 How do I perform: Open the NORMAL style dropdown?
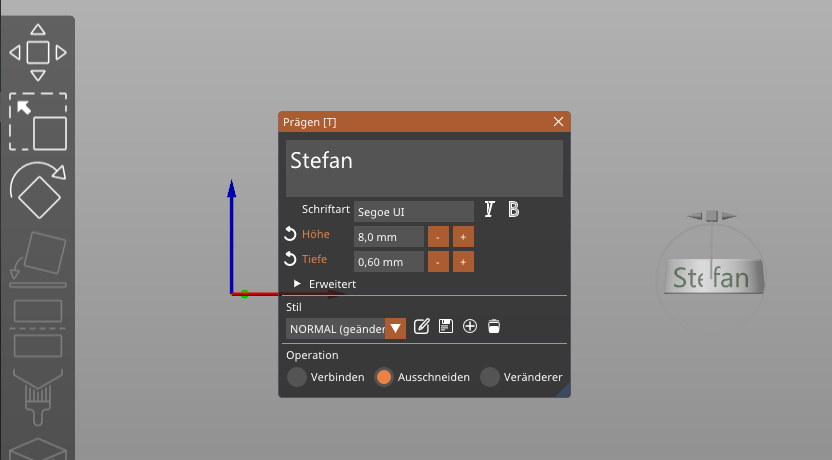(x=396, y=328)
